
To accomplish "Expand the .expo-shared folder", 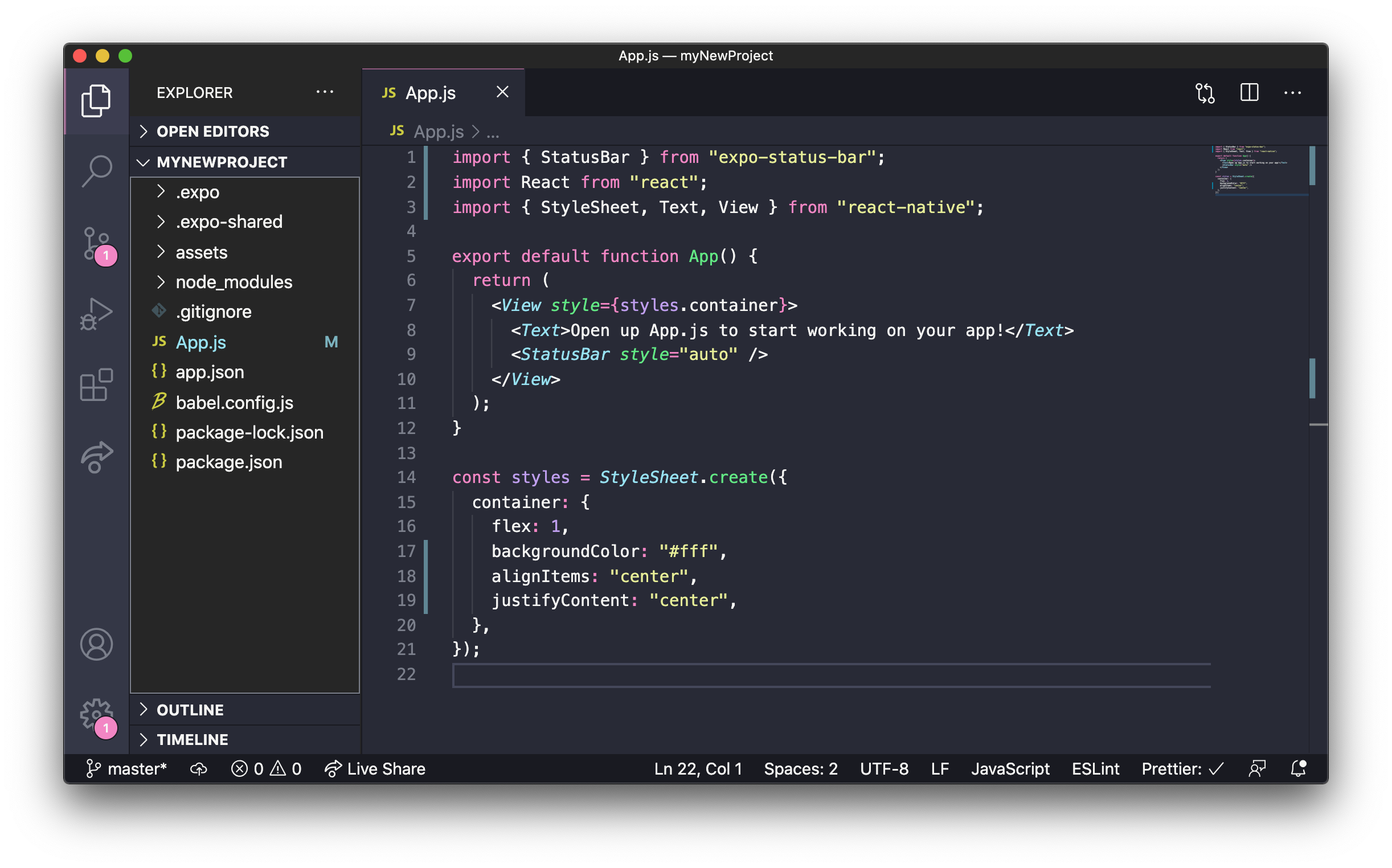I will tap(245, 222).
